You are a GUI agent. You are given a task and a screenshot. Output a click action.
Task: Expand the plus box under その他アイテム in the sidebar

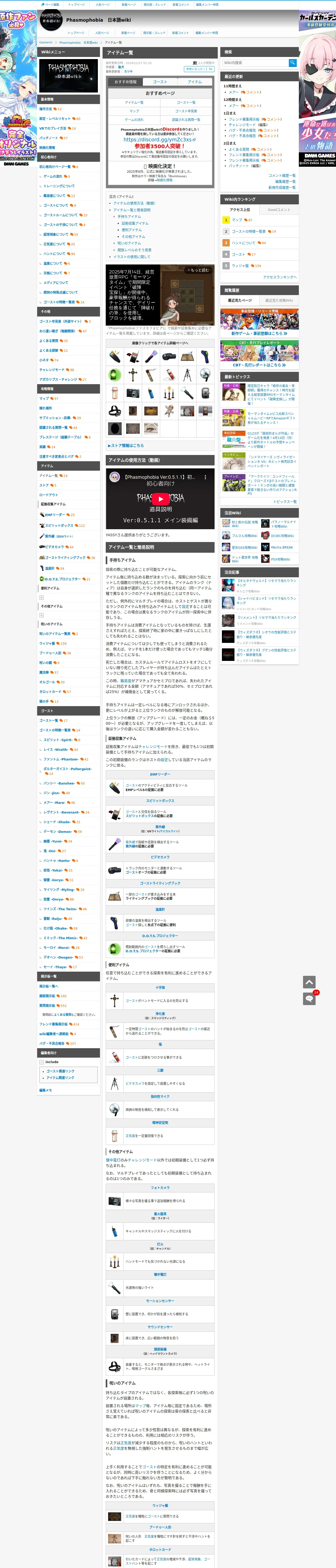pyautogui.click(x=41, y=615)
